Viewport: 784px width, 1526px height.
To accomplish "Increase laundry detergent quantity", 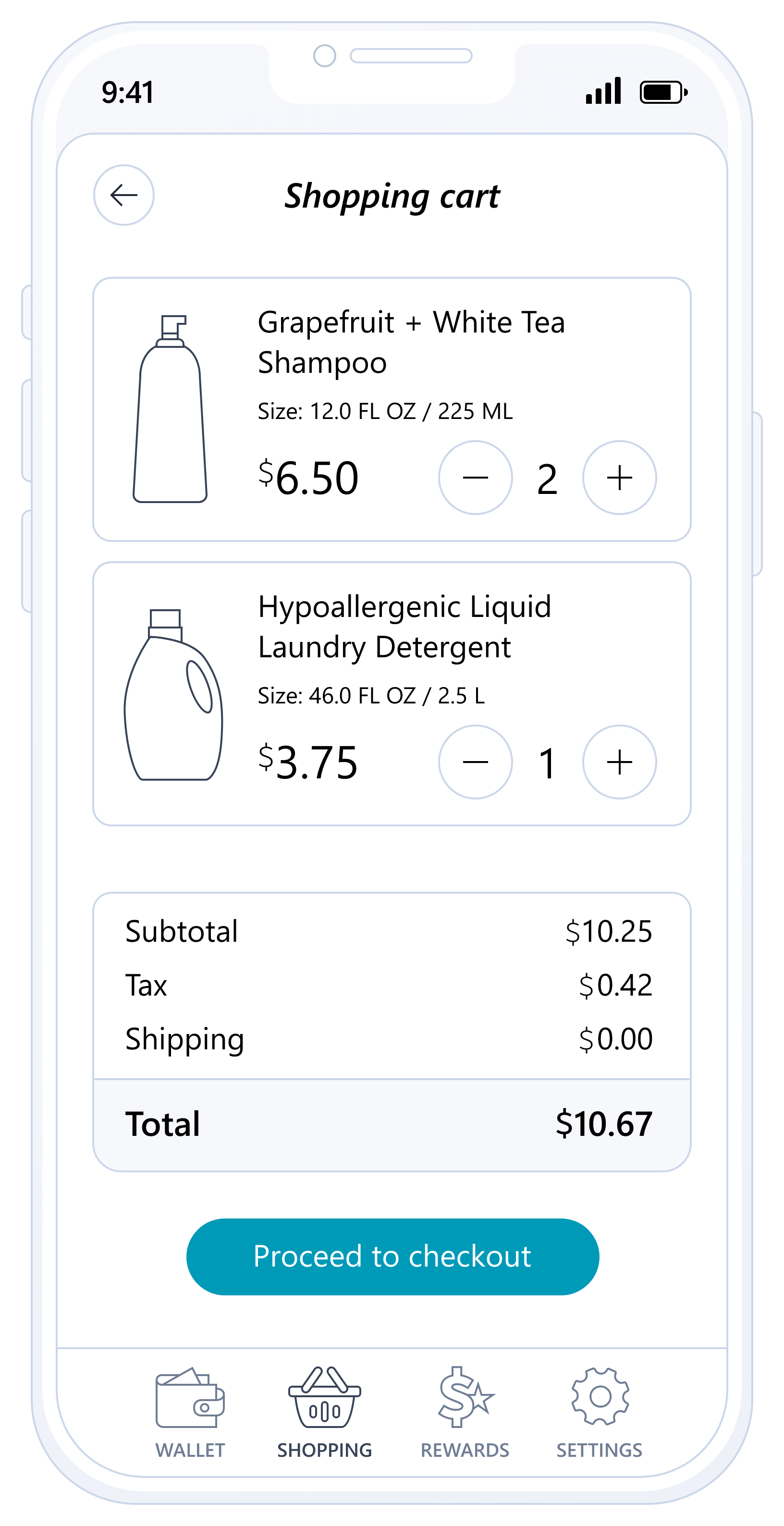I will pyautogui.click(x=619, y=762).
